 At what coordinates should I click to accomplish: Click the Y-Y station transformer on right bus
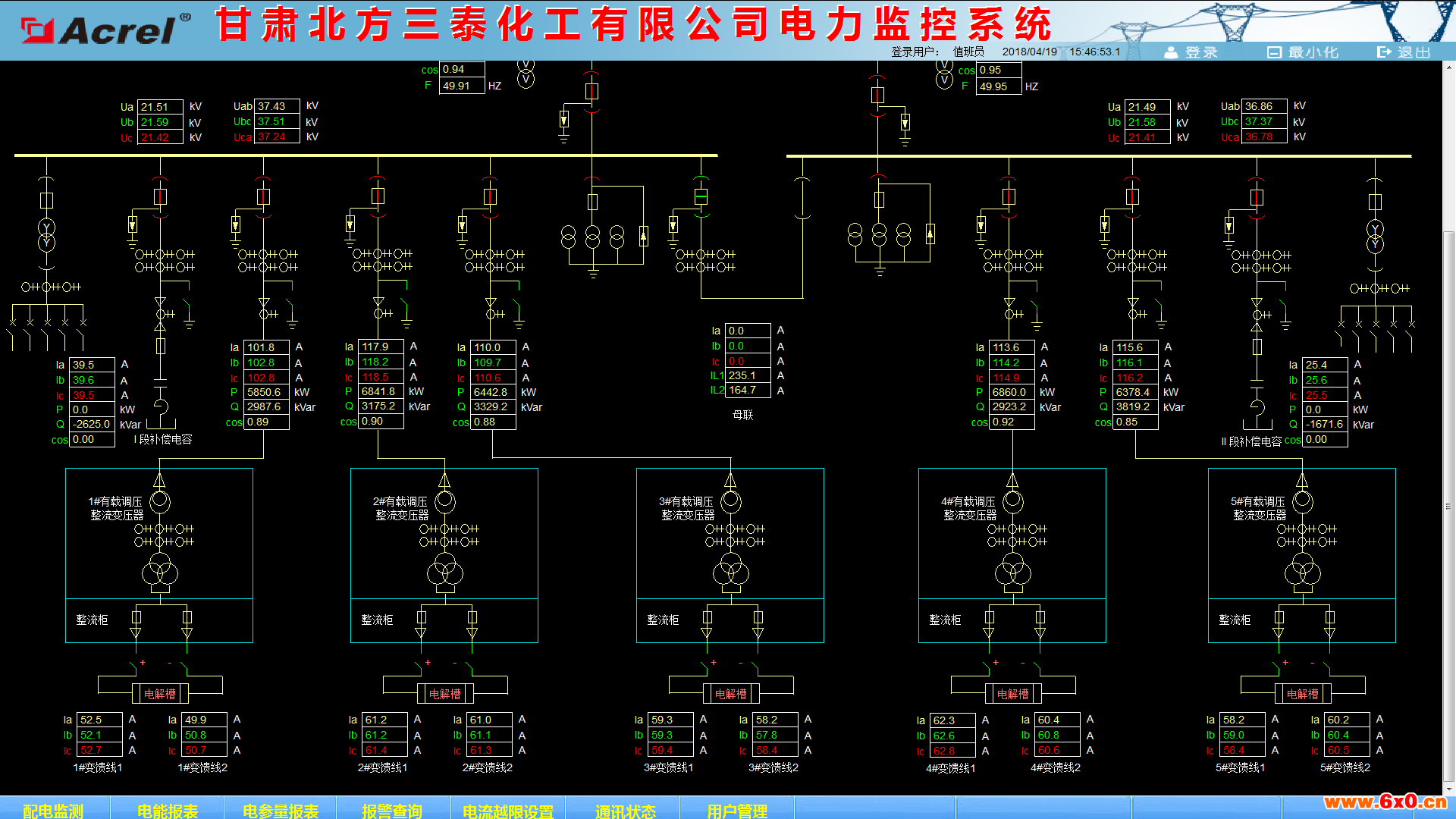tap(1375, 237)
